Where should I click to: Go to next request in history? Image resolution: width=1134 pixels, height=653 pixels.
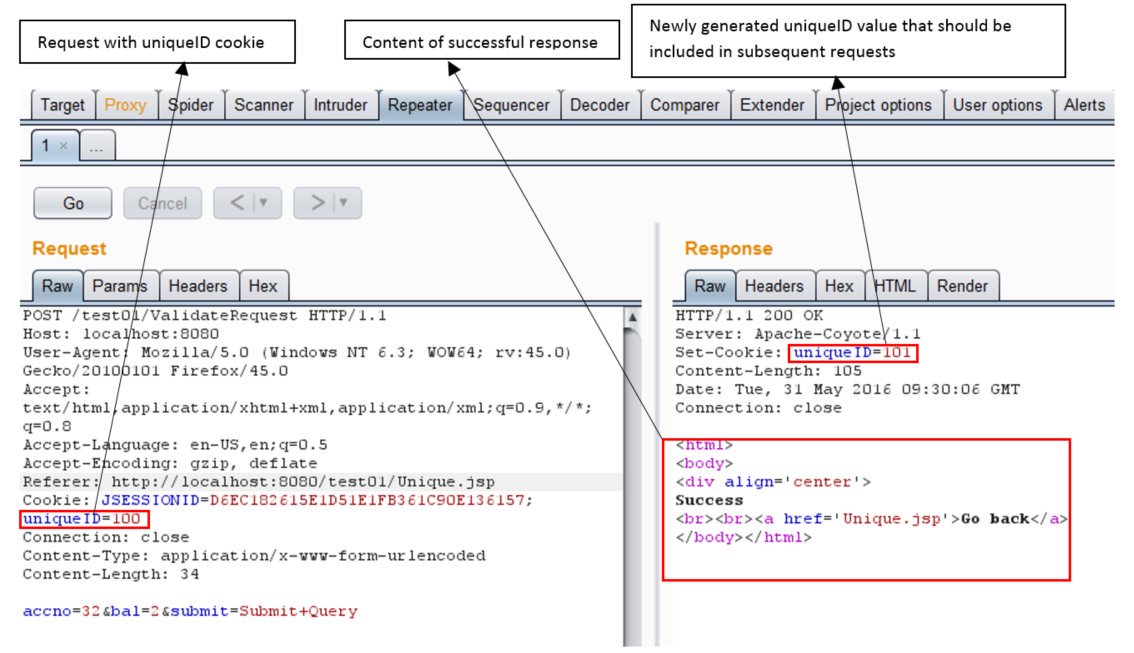tap(318, 203)
